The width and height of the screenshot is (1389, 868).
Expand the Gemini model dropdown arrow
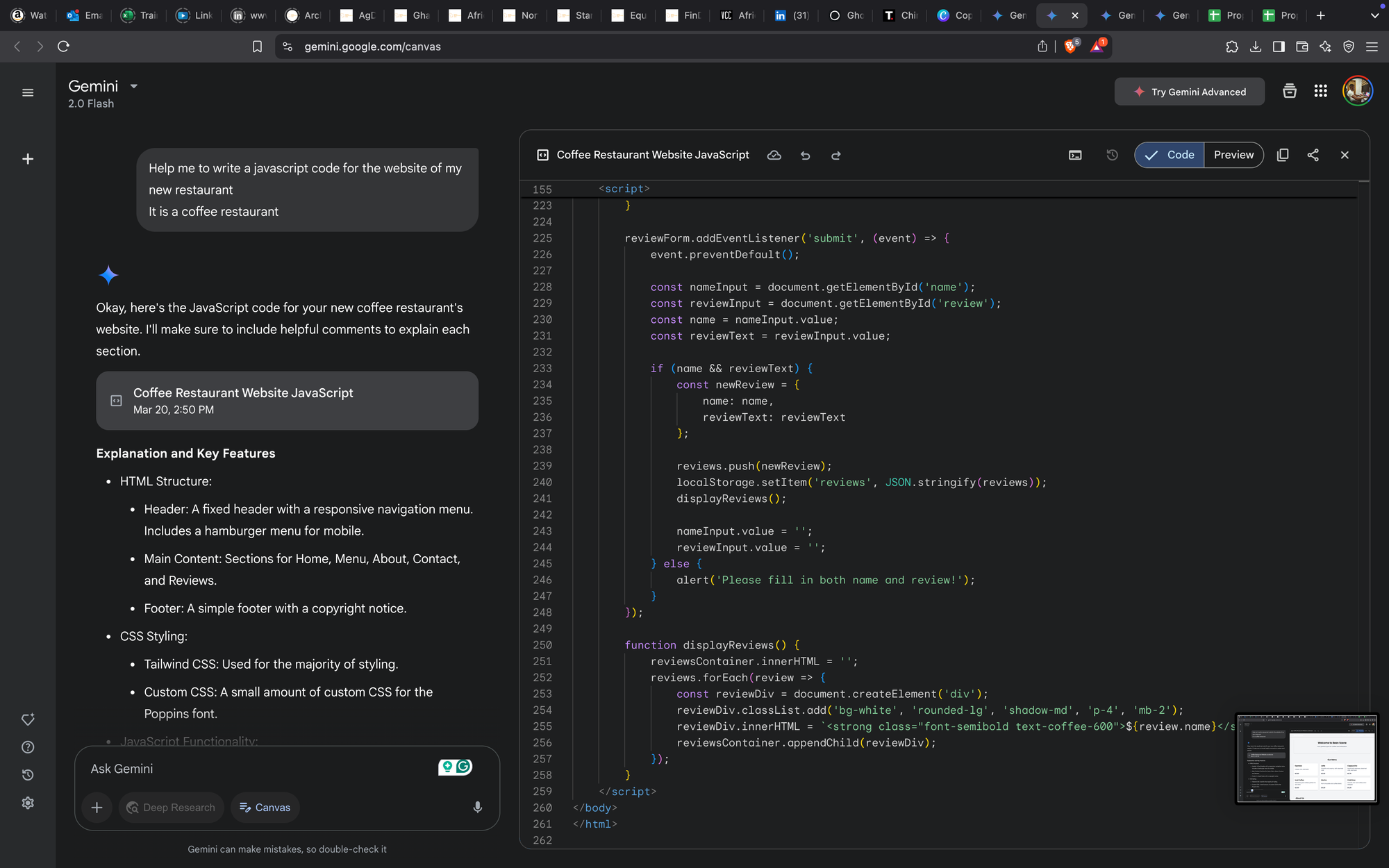pyautogui.click(x=134, y=87)
